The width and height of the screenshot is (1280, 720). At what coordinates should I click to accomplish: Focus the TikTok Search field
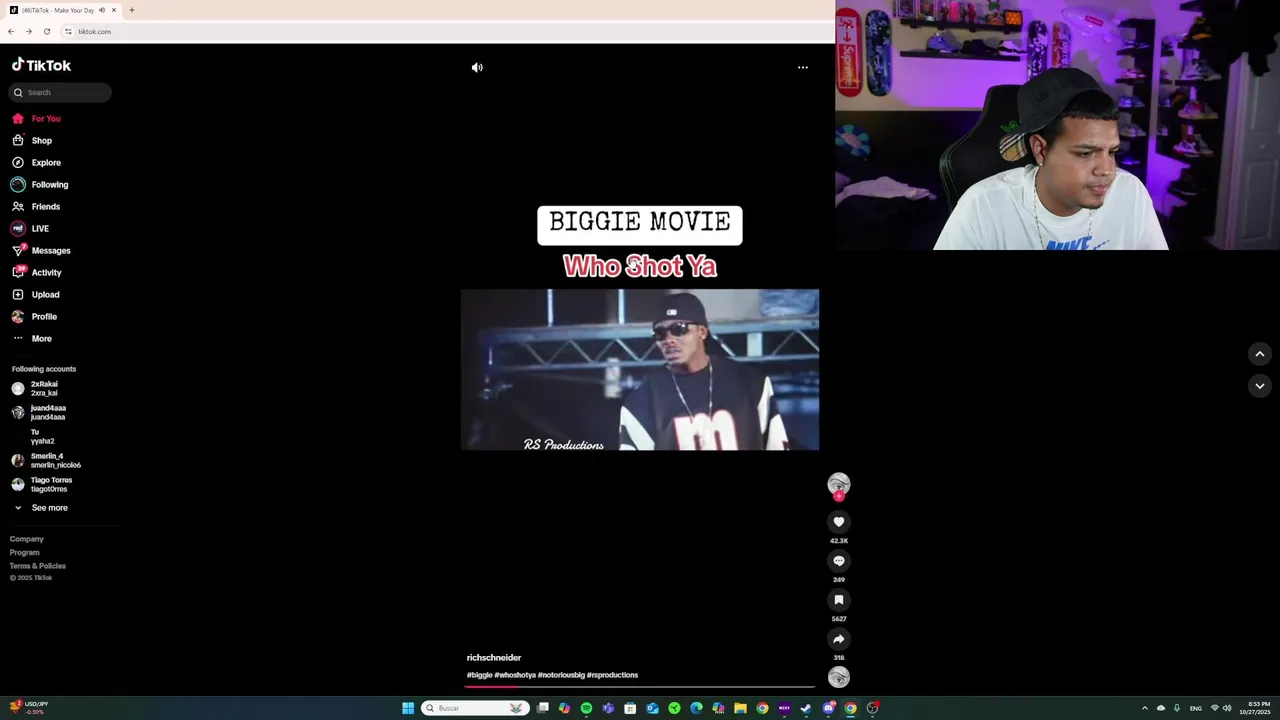(60, 92)
